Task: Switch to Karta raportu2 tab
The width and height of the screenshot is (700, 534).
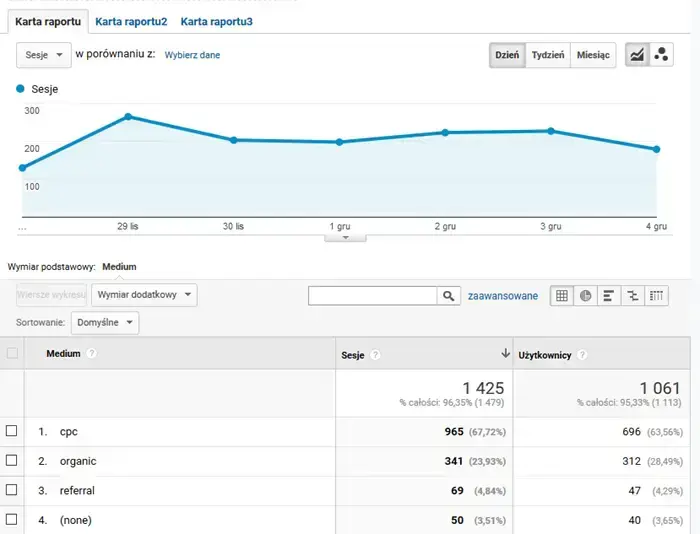Action: [131, 21]
